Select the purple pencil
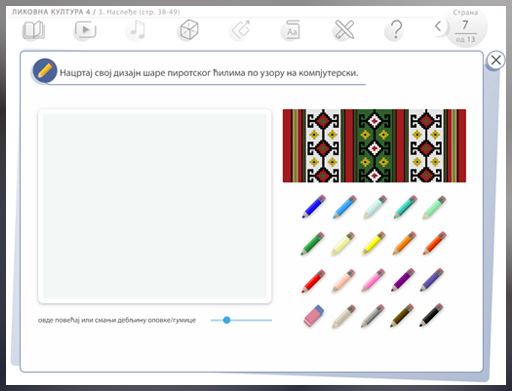 pos(403,280)
